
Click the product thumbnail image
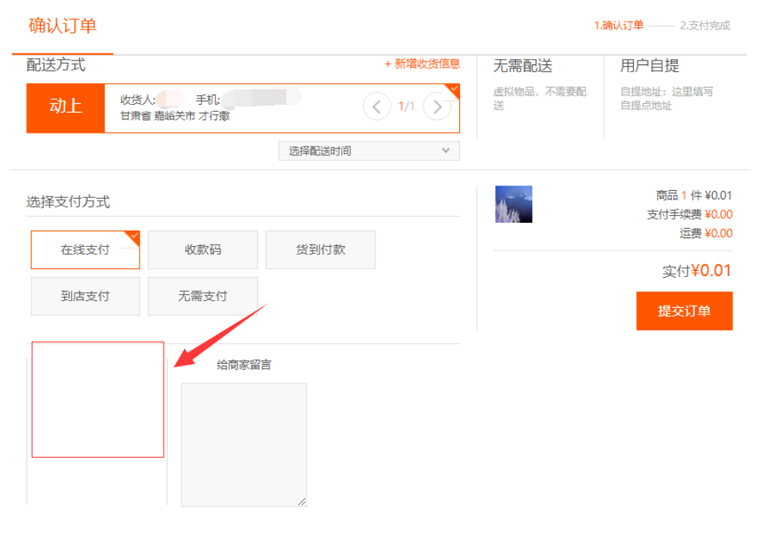(513, 204)
